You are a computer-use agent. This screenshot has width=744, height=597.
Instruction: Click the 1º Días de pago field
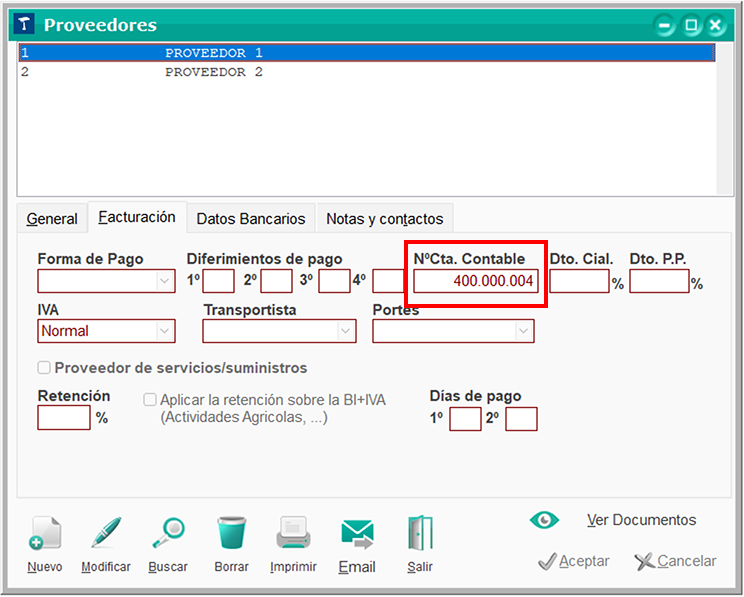pyautogui.click(x=465, y=419)
